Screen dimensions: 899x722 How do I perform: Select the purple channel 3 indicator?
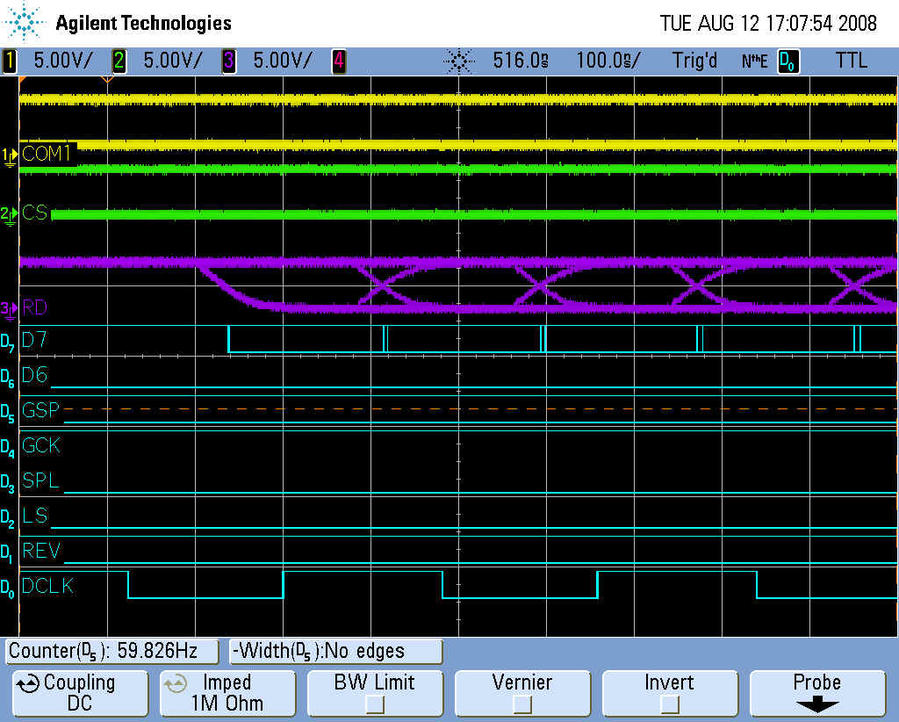[x=228, y=61]
